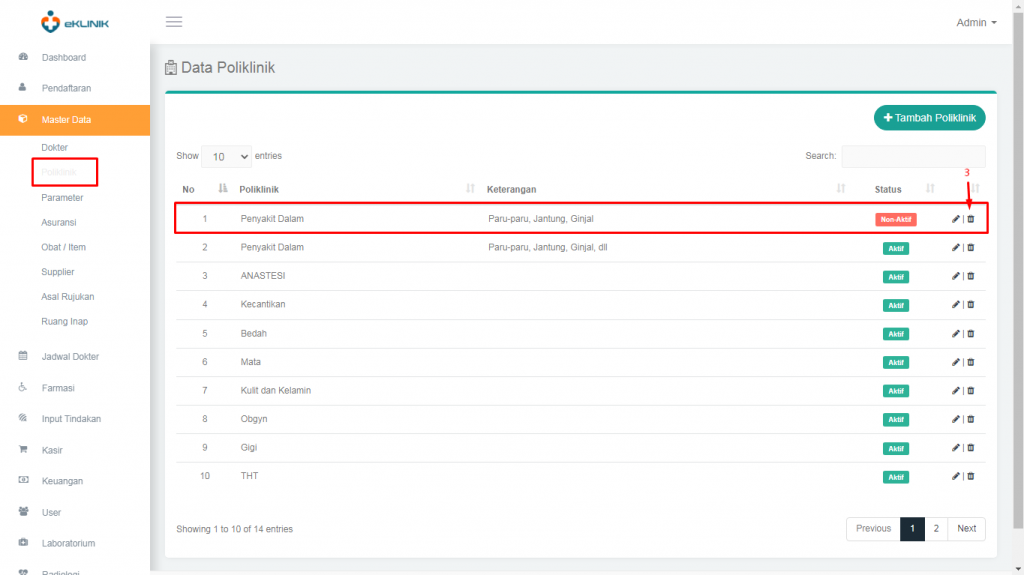The image size is (1024, 575).
Task: Select the Dokter submenu item
Action: [x=54, y=148]
